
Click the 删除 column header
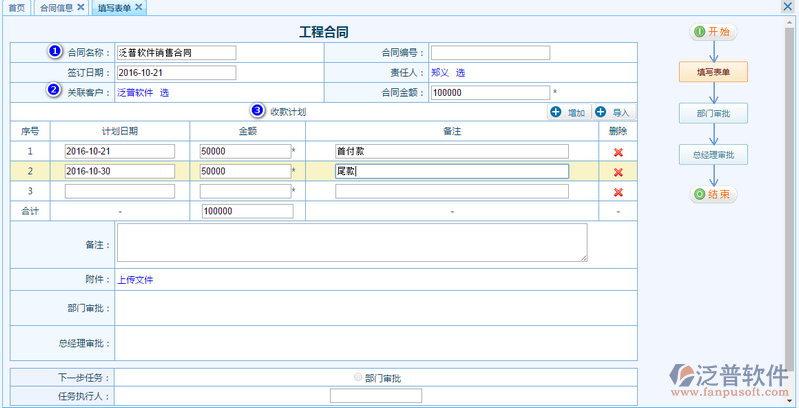[x=618, y=131]
